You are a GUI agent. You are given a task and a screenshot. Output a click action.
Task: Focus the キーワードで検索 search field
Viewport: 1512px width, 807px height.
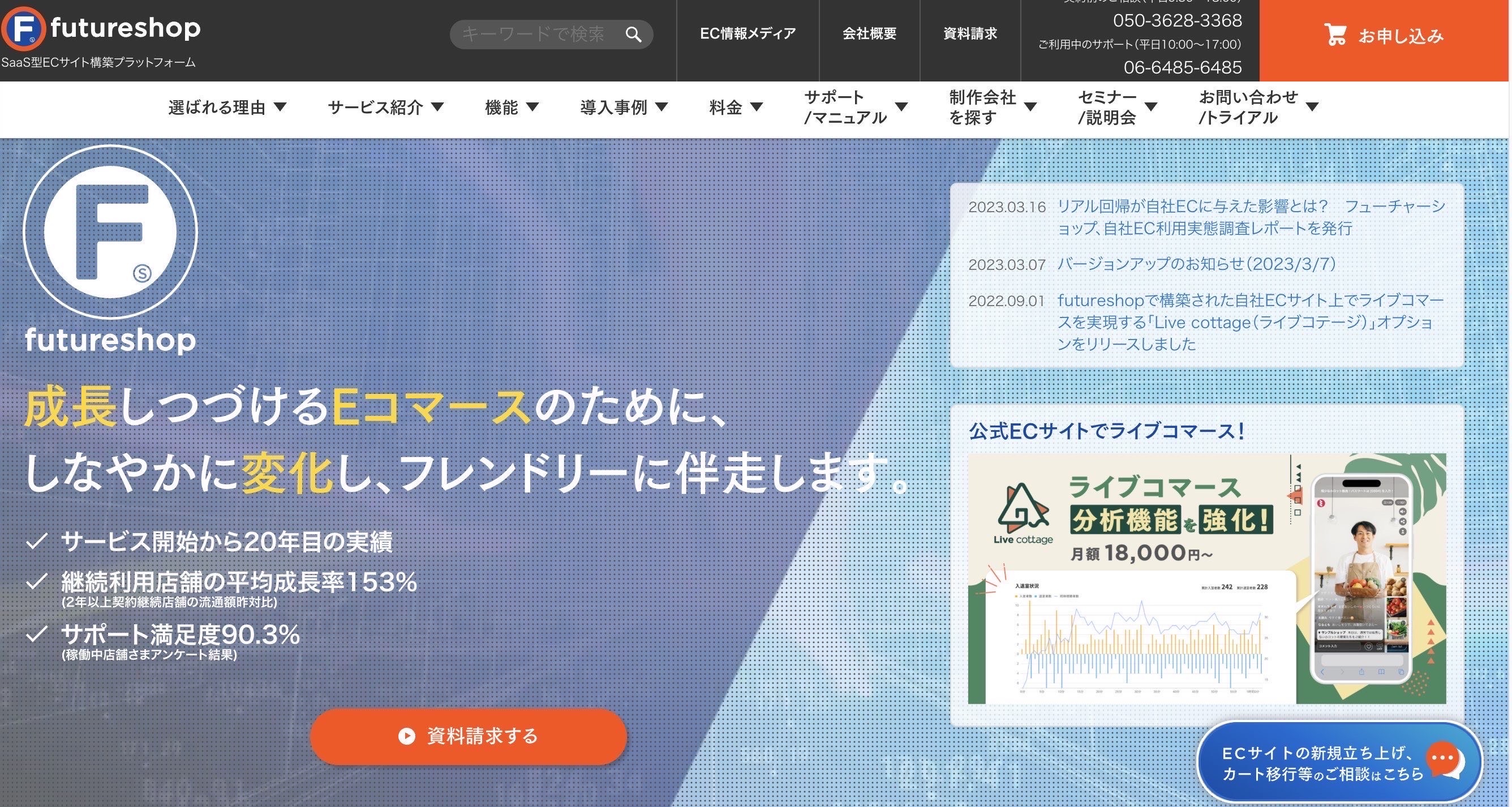coord(551,35)
